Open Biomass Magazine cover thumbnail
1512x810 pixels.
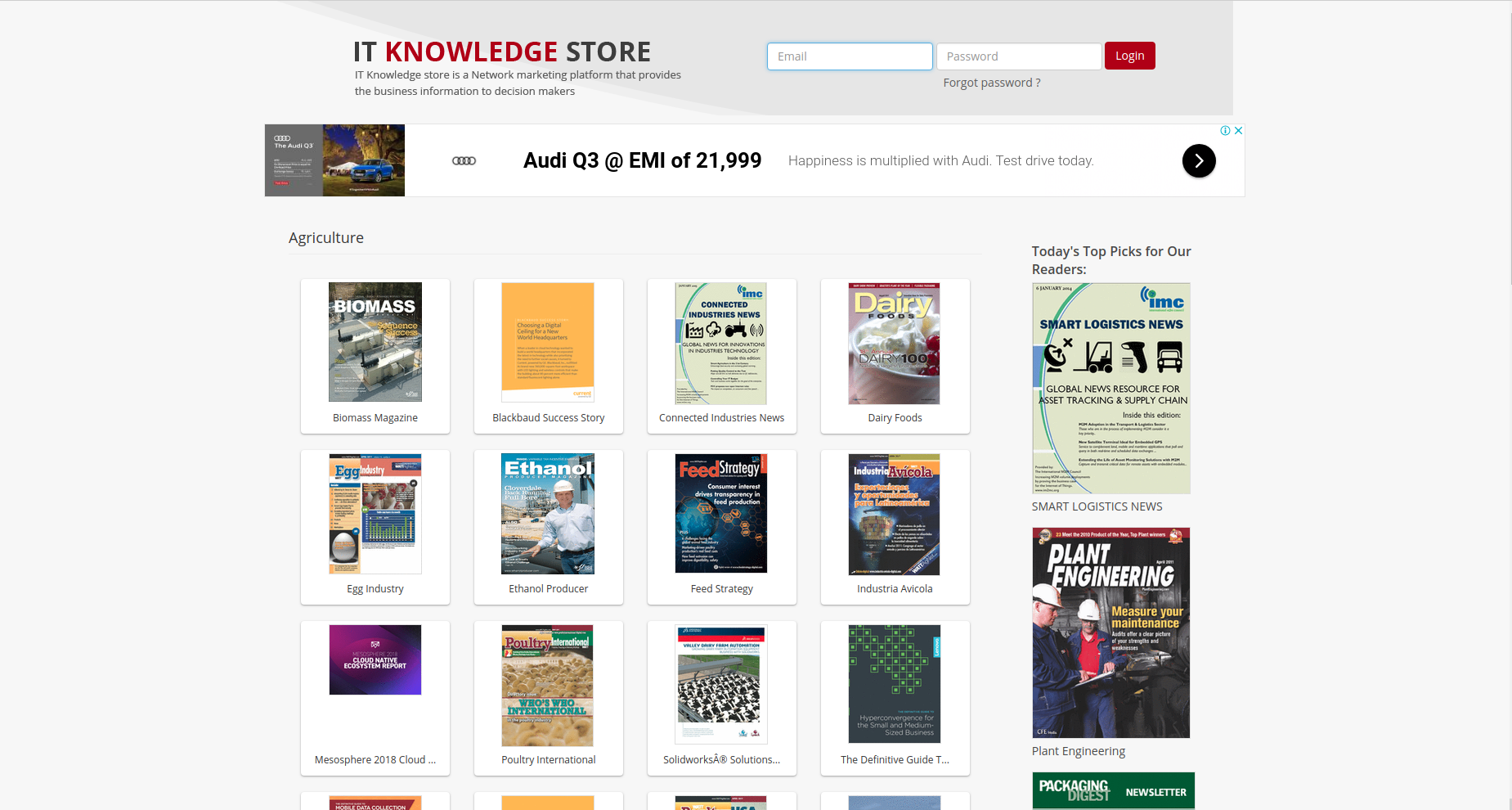click(x=375, y=342)
